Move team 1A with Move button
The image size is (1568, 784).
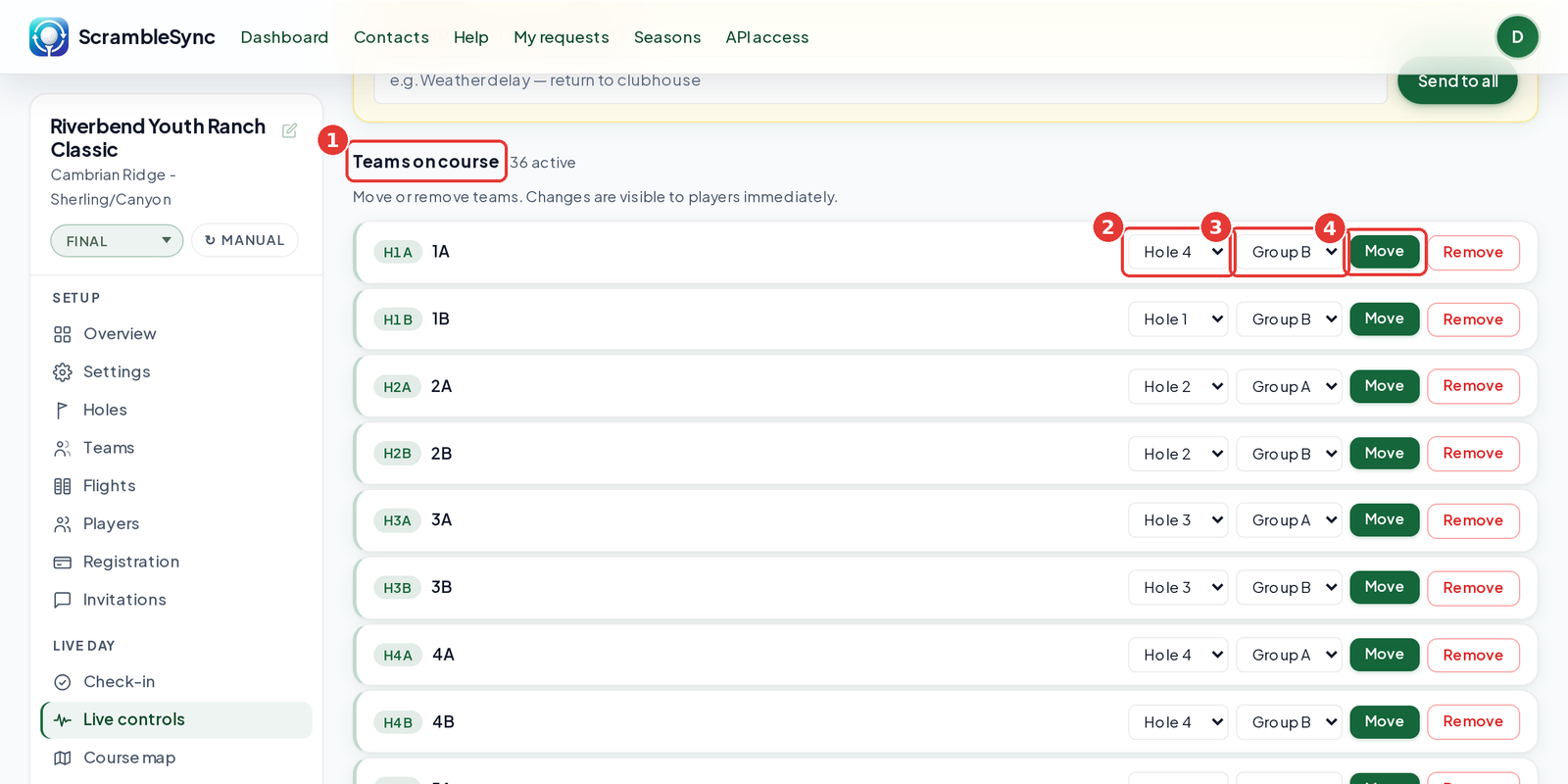pos(1385,251)
